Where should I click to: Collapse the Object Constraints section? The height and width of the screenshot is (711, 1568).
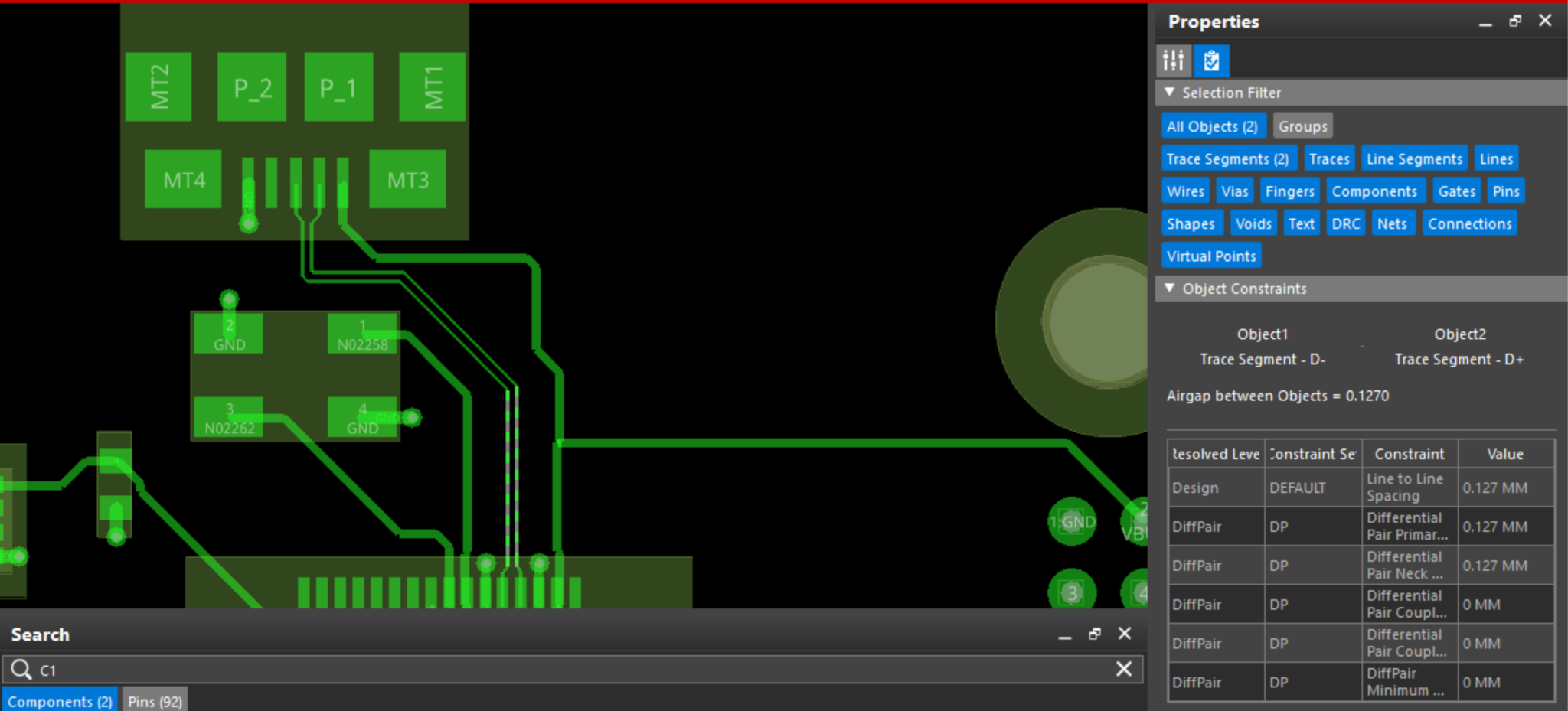tap(1169, 288)
